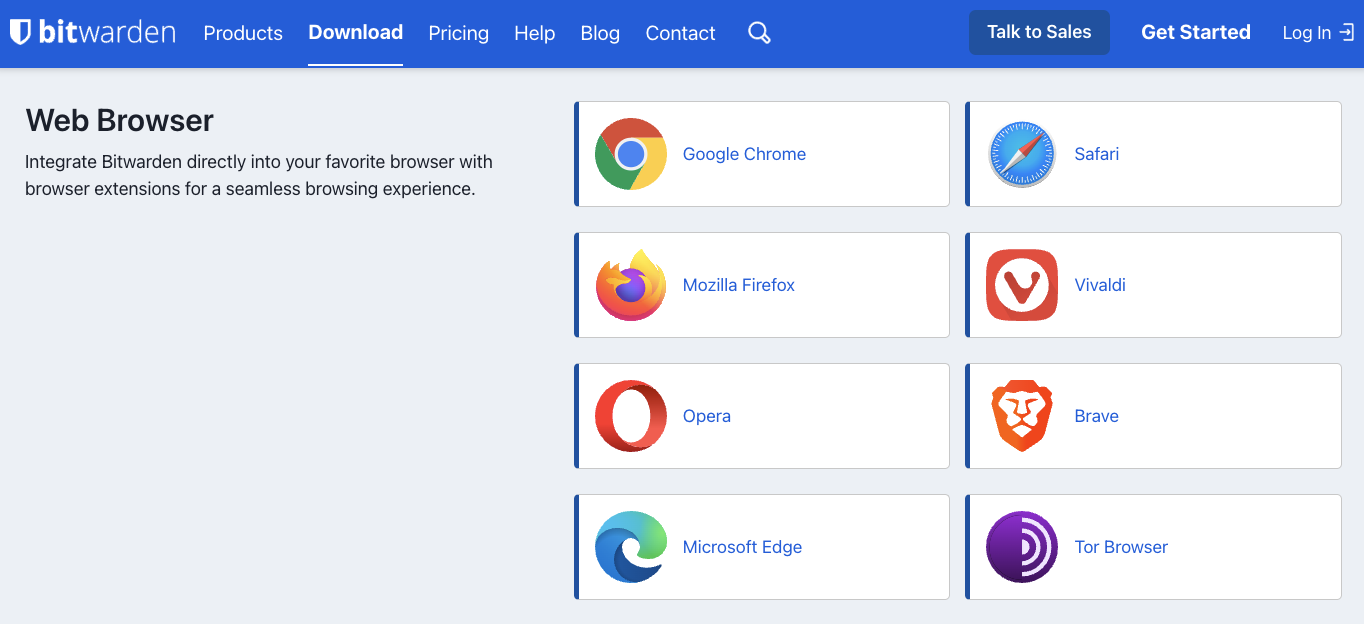The image size is (1364, 624).
Task: Go to the Pricing page
Action: 458,33
